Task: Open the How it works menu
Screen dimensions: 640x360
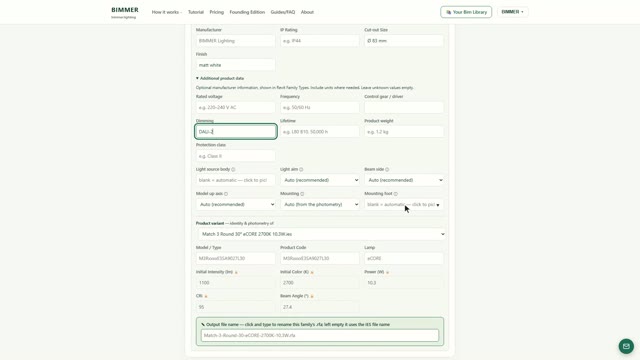Action: point(167,12)
